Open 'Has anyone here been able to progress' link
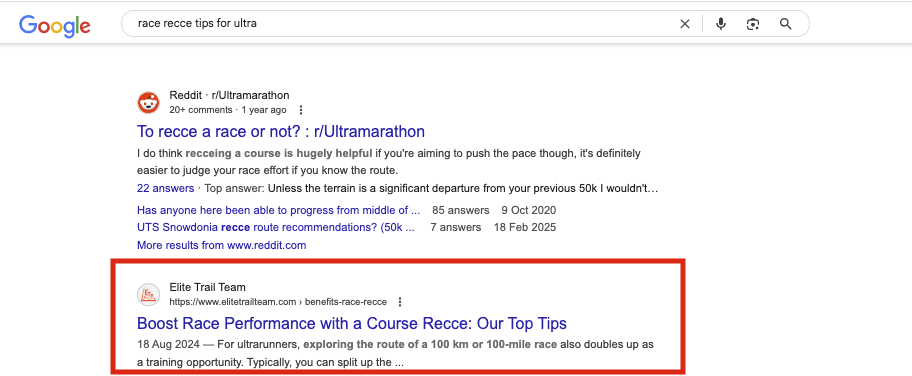This screenshot has width=912, height=376. pyautogui.click(x=279, y=210)
